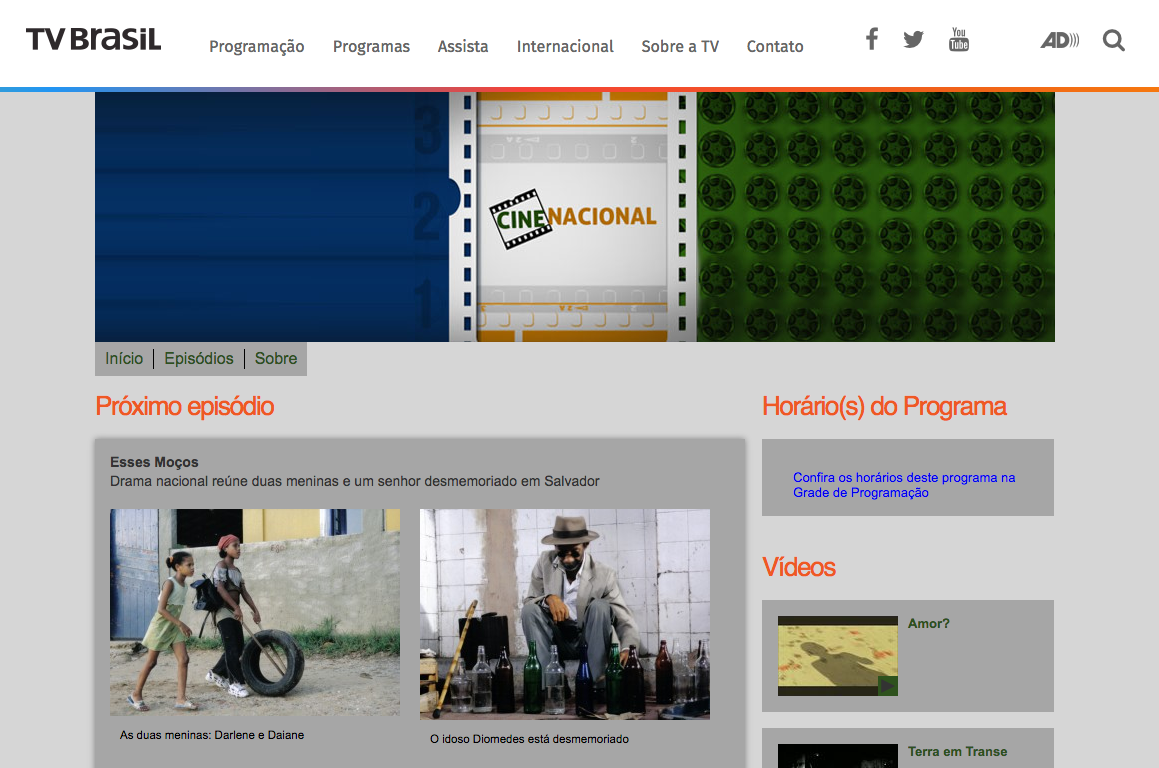Open the Programação menu
1159x768 pixels.
point(256,46)
